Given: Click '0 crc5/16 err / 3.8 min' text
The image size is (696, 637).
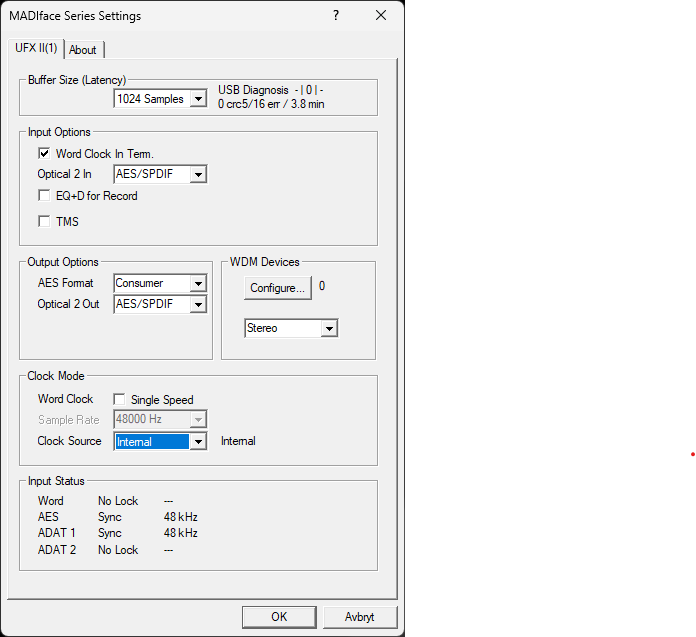Looking at the screenshot, I should tap(271, 104).
